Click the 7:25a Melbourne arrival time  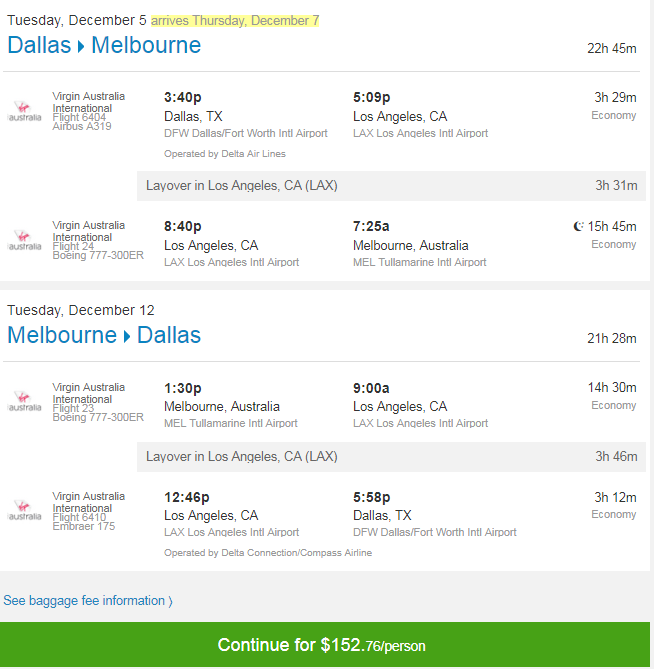point(371,226)
